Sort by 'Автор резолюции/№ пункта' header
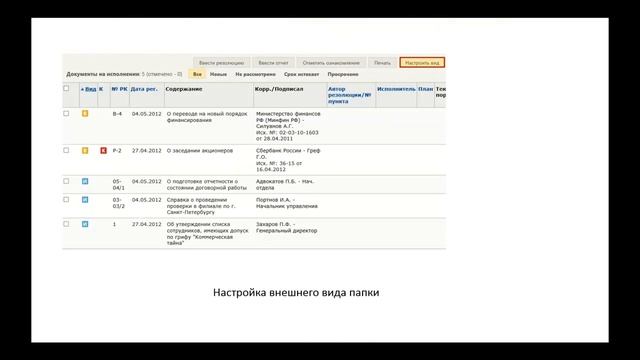The image size is (640, 360). 349,95
